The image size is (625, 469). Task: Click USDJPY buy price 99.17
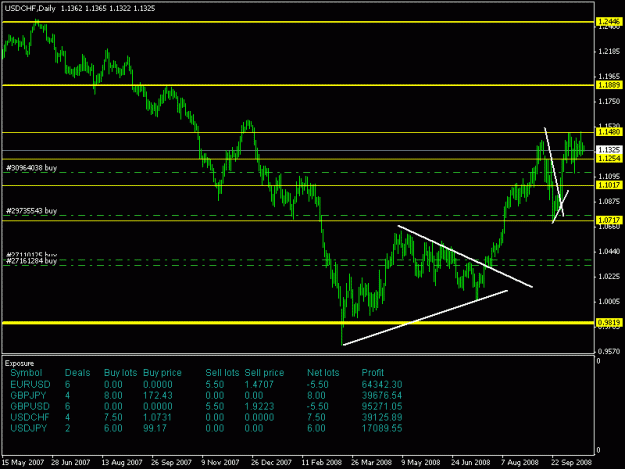tap(155, 428)
